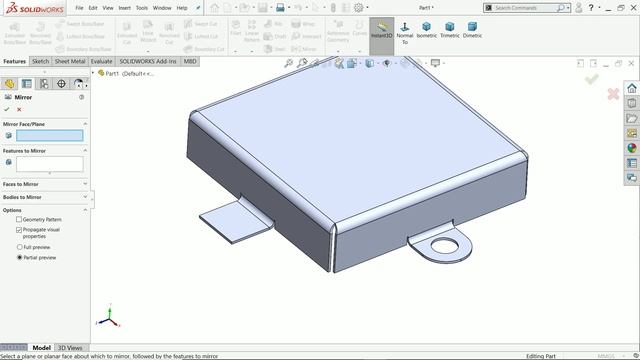Click the Print icon in top toolbar
Image resolution: width=640 pixels, height=360 pixels.
tap(280, 7)
